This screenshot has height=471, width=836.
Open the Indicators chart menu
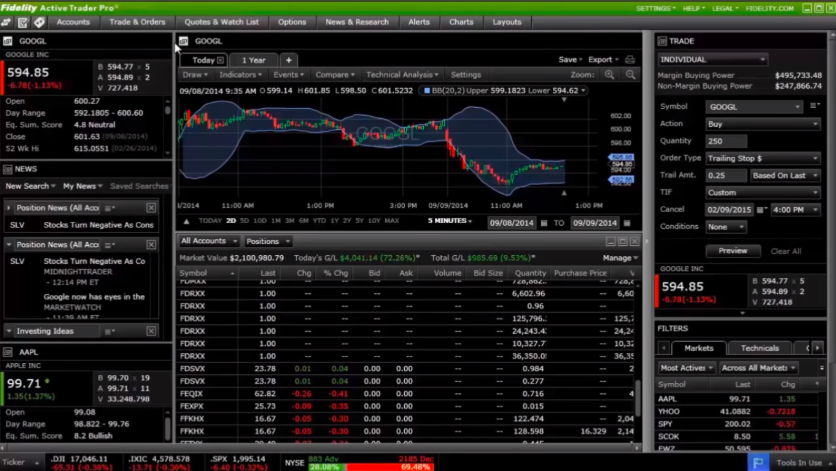point(240,75)
